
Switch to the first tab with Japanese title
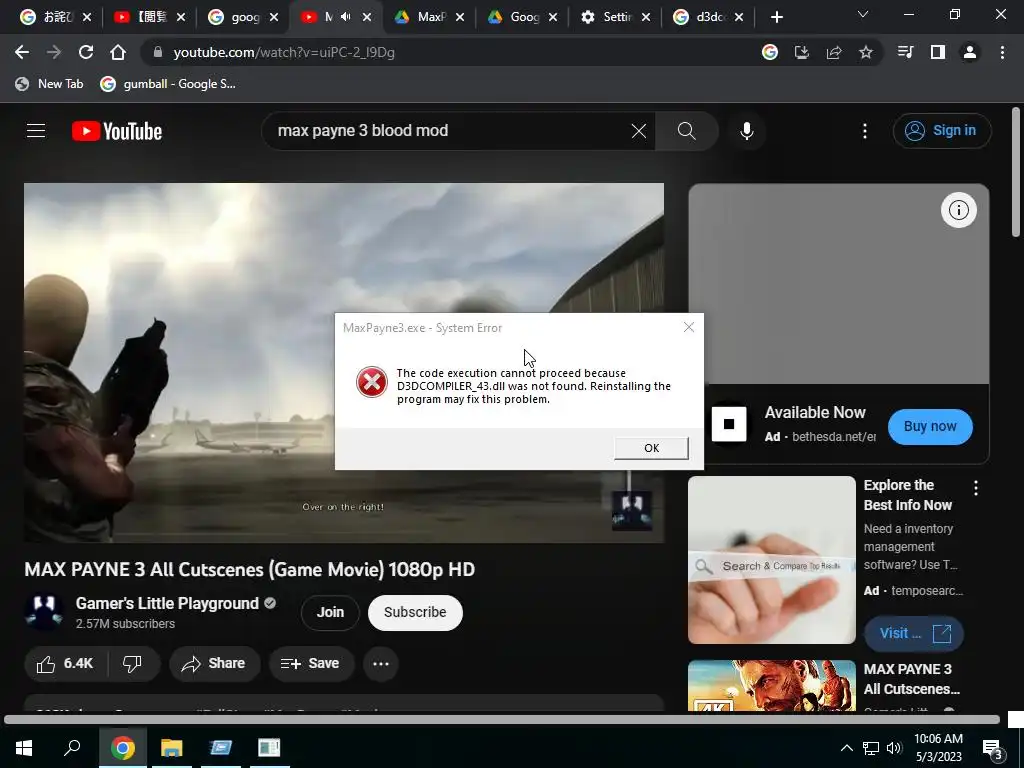(x=56, y=18)
